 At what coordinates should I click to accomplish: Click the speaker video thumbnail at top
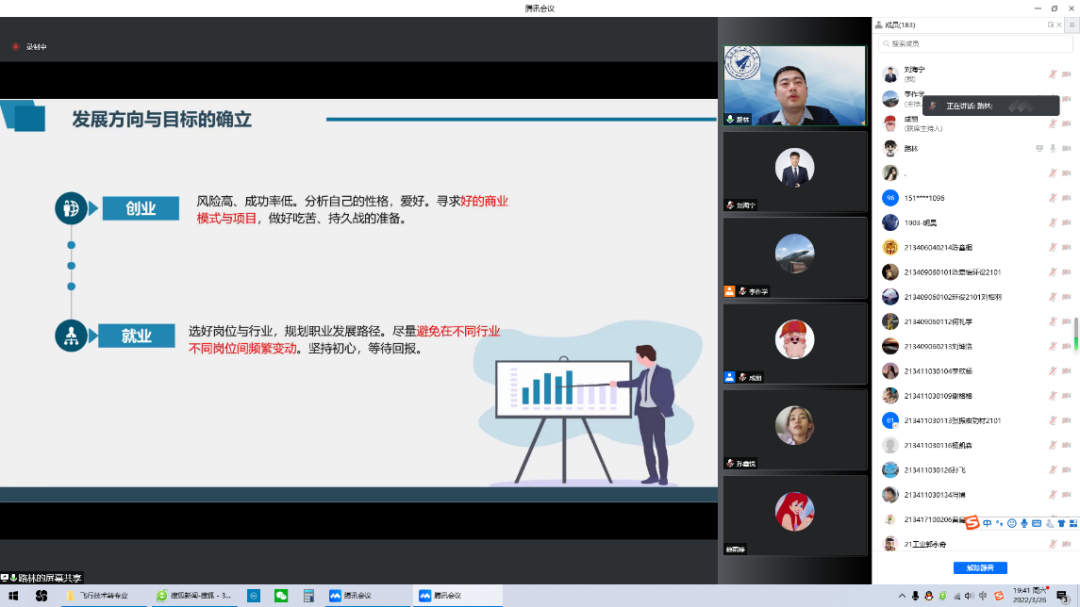794,86
